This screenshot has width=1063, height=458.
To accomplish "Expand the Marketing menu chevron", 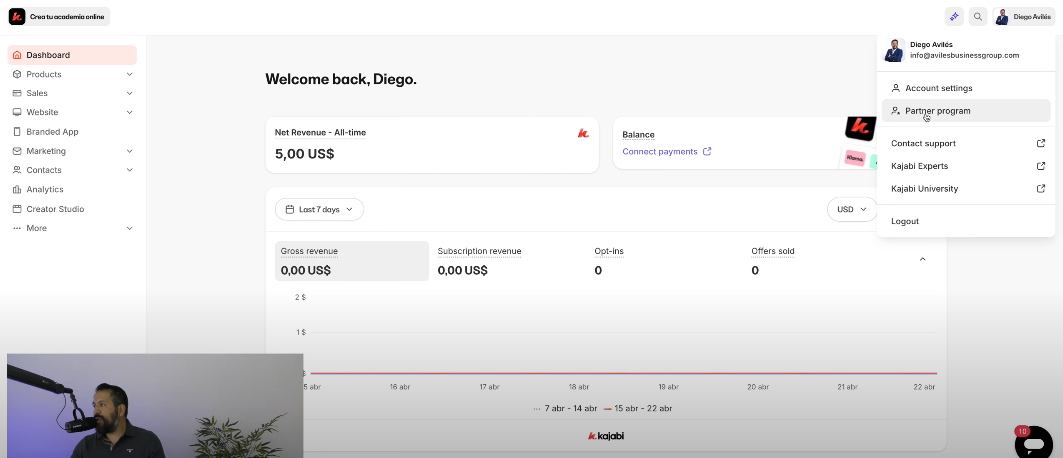I will (x=129, y=151).
